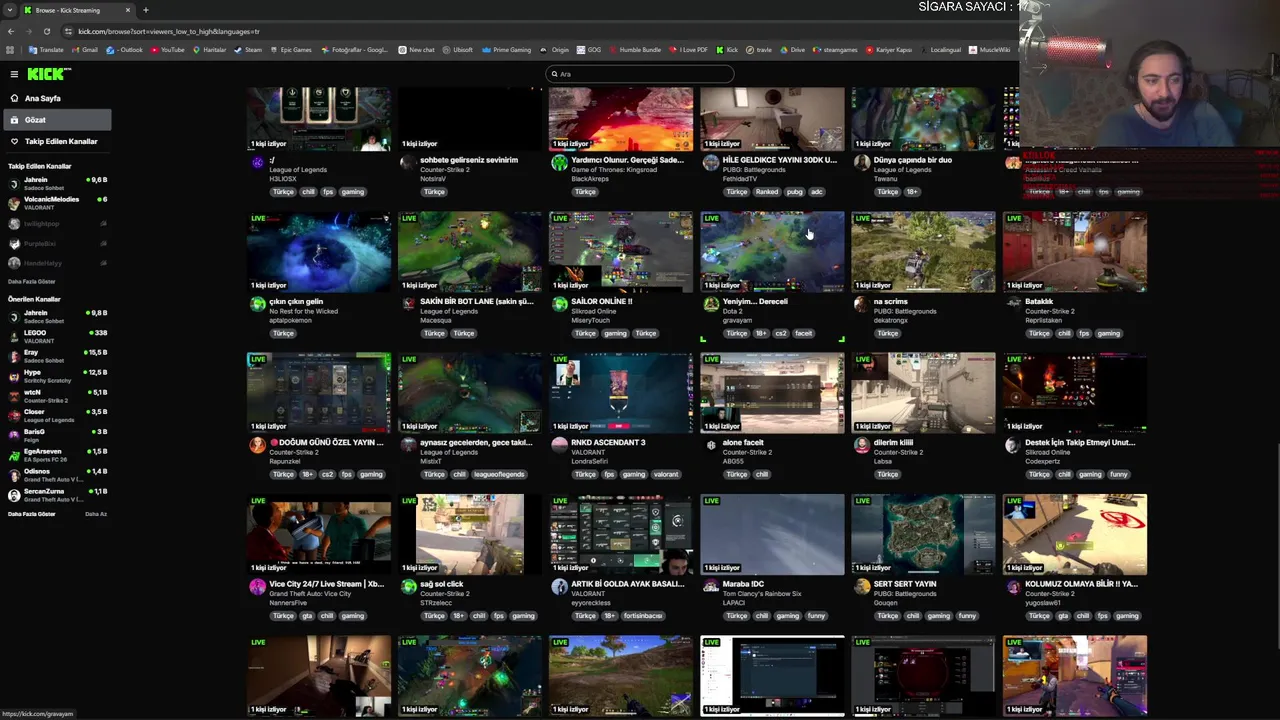
Task: Open the 'sağ sol click' stream thumbnail
Action: pos(470,534)
